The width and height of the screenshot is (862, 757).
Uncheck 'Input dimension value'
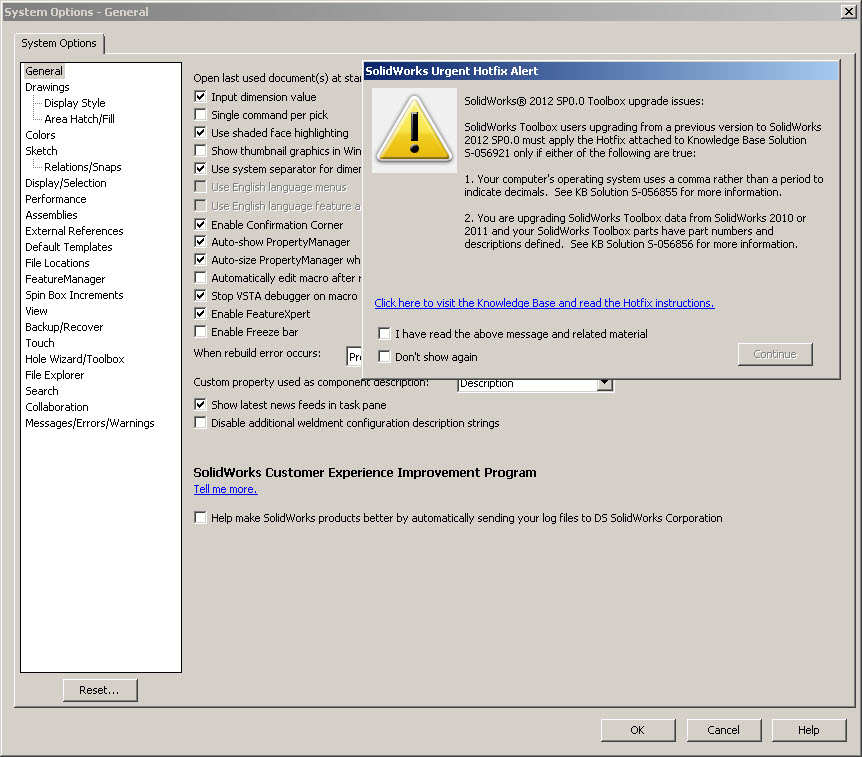click(x=199, y=96)
